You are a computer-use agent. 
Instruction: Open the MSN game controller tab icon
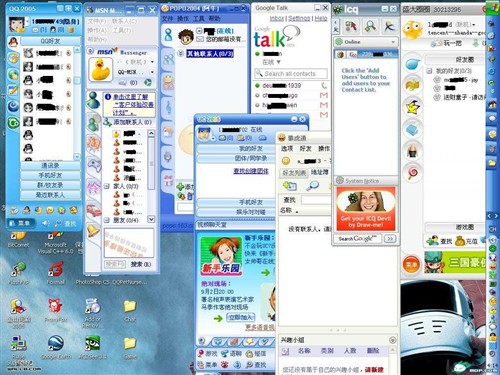94,165
